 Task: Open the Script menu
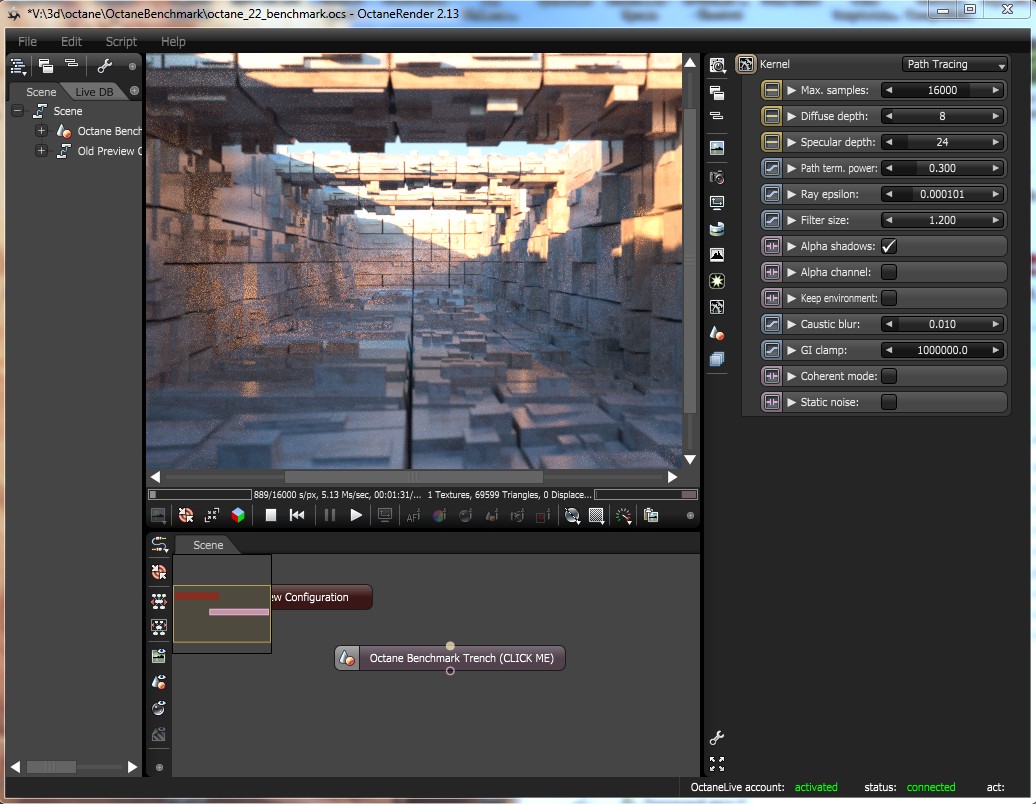[121, 42]
